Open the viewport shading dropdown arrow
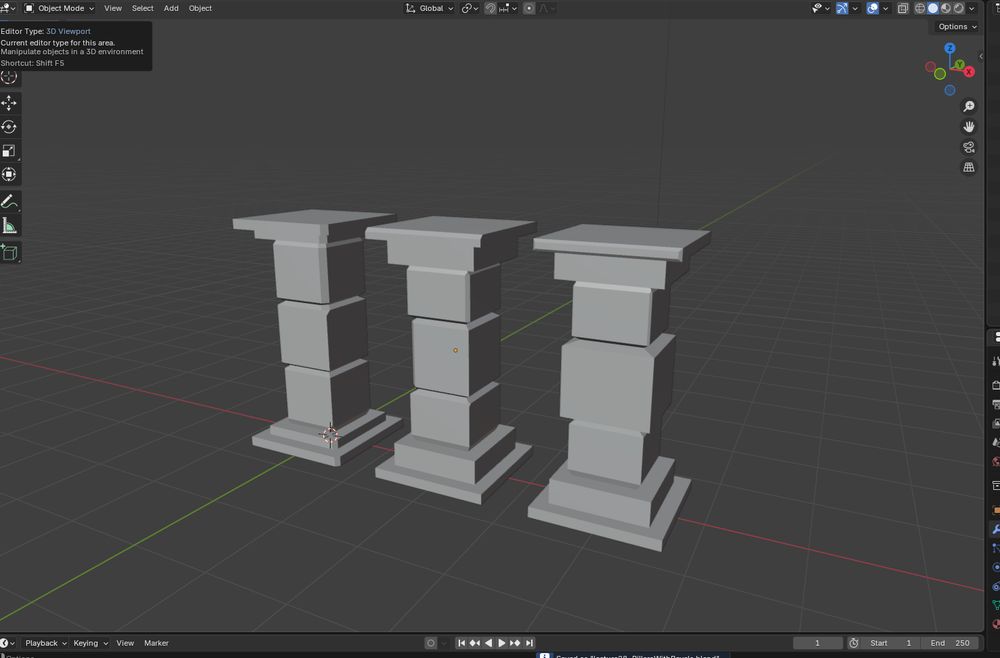The height and width of the screenshot is (658, 1000). [x=971, y=8]
